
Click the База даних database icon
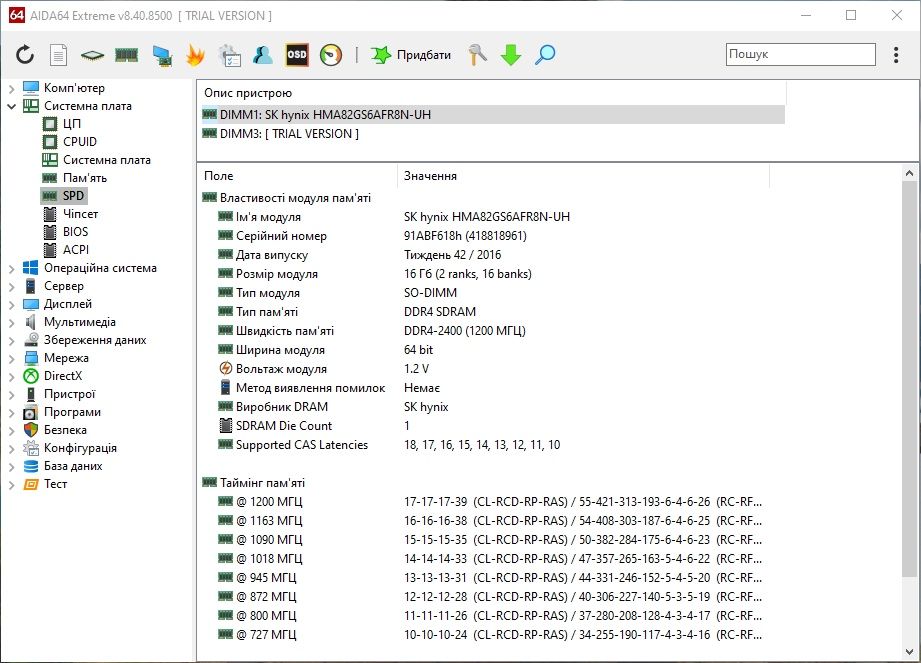click(31, 466)
